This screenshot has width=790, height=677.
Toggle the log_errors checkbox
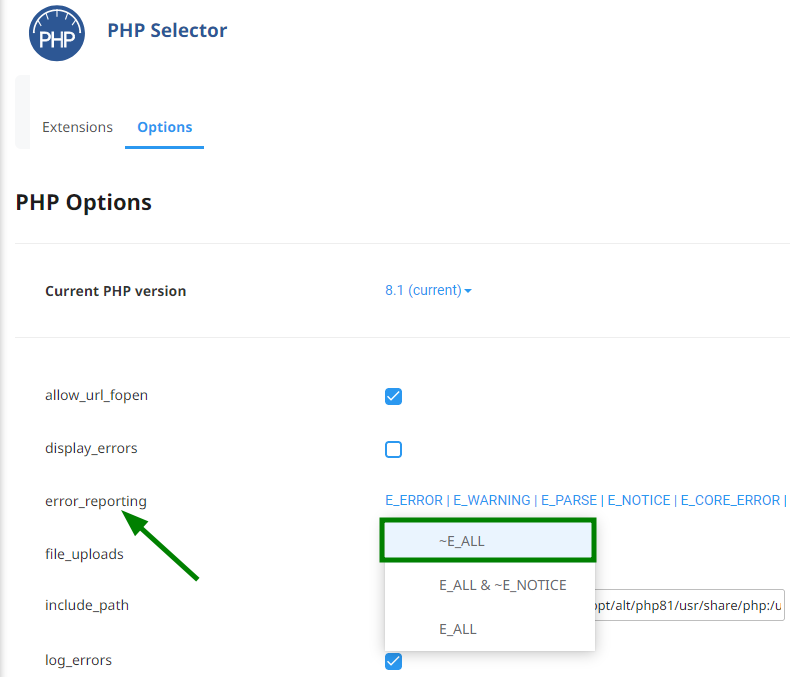coord(393,661)
